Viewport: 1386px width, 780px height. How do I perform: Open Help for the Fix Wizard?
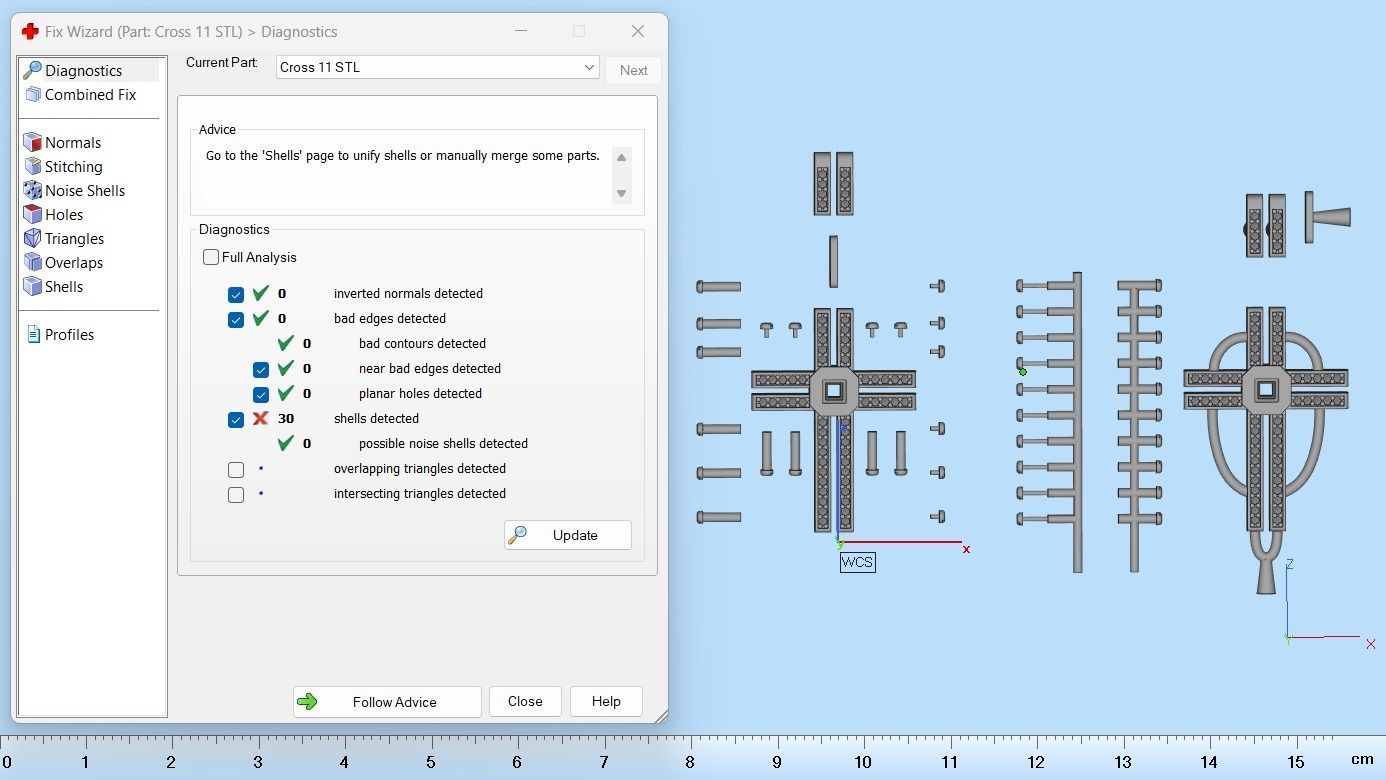click(x=606, y=701)
